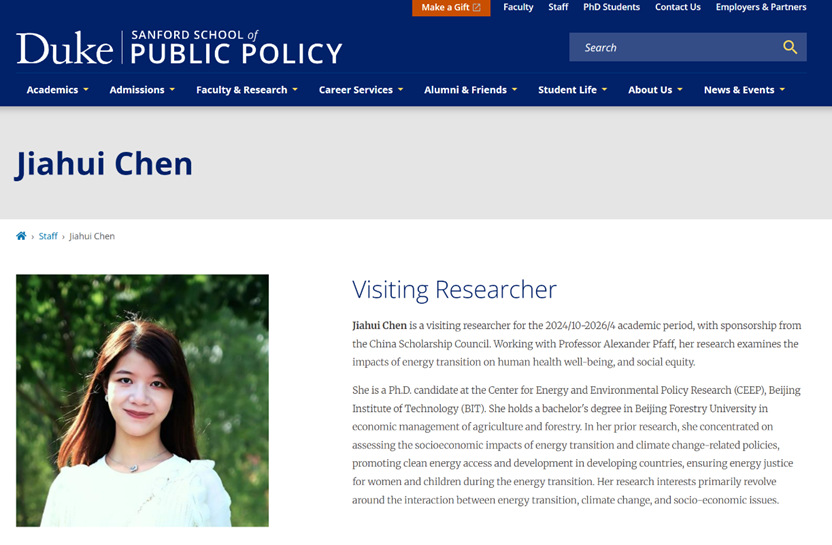Open the News & Events menu
This screenshot has height=545, width=832.
[x=744, y=90]
